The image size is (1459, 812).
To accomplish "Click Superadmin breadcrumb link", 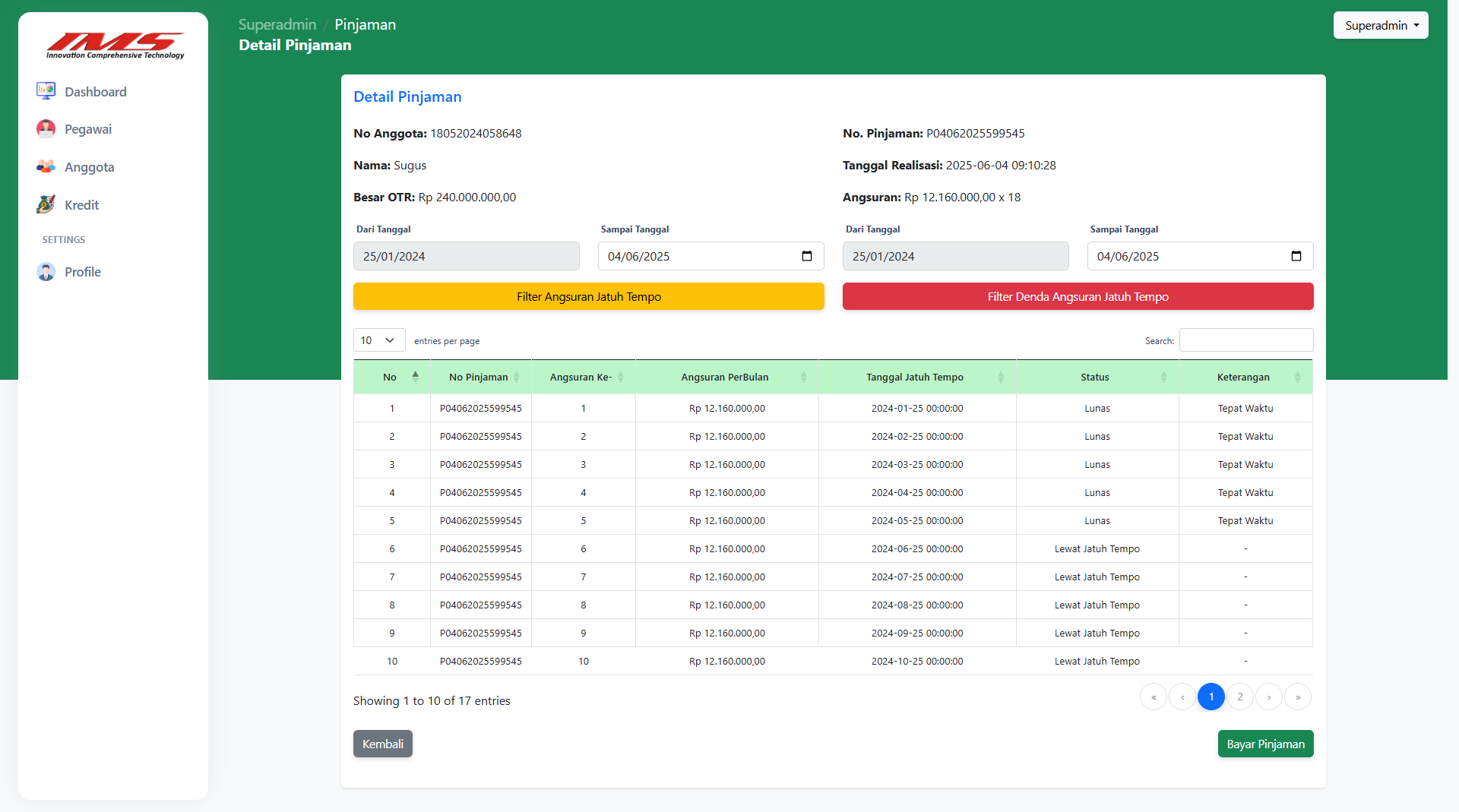I will 277,24.
